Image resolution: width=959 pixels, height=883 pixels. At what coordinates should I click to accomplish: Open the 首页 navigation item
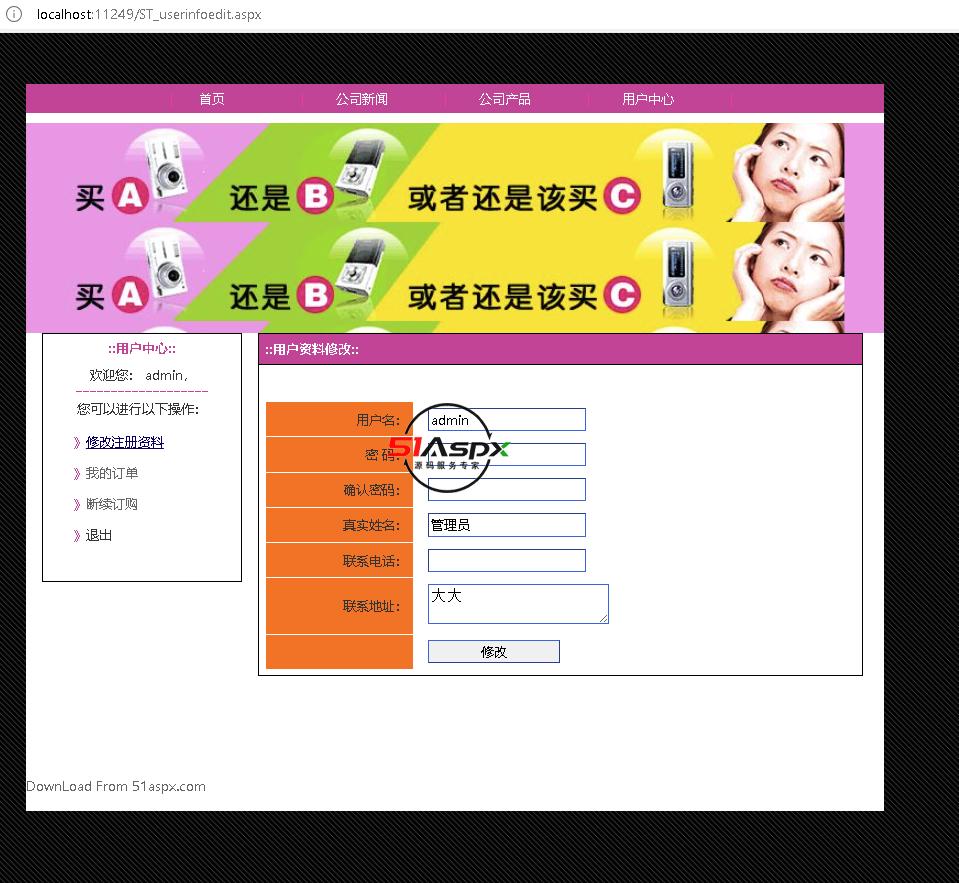point(212,99)
